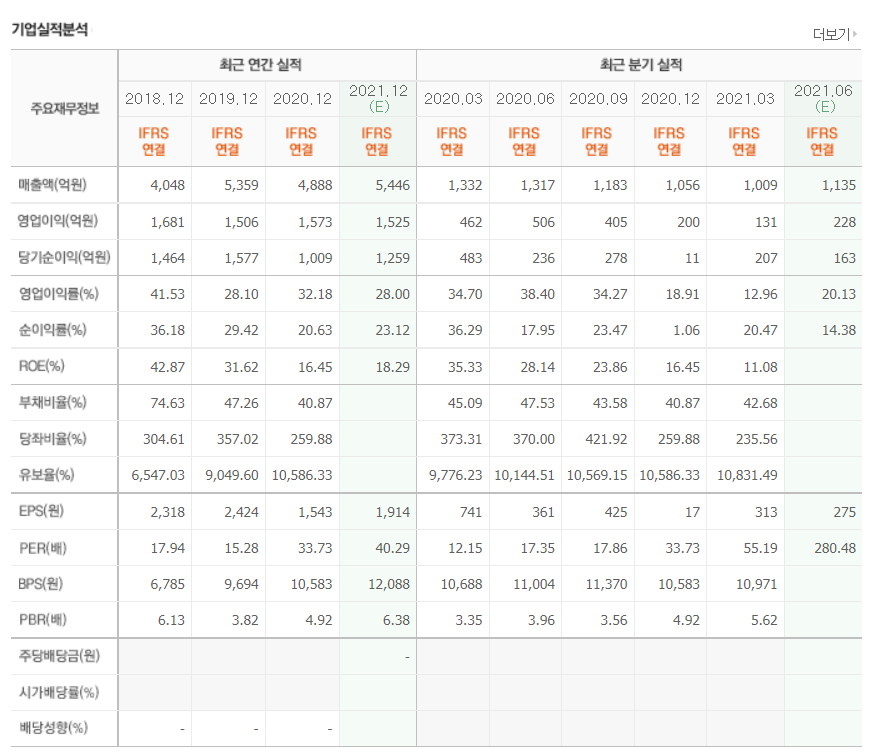Select the 2021.06 (E) column header
This screenshot has height=754, width=877.
pyautogui.click(x=823, y=98)
